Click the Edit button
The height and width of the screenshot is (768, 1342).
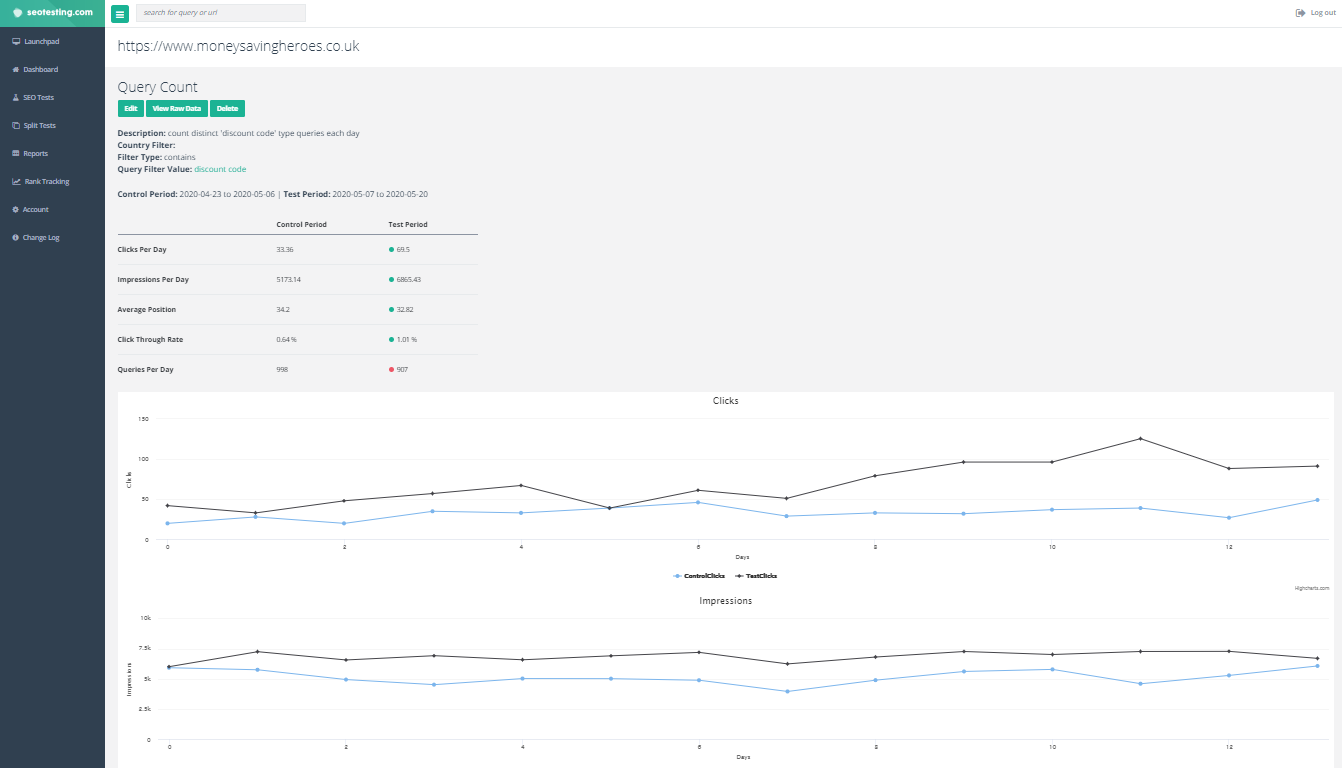[131, 108]
